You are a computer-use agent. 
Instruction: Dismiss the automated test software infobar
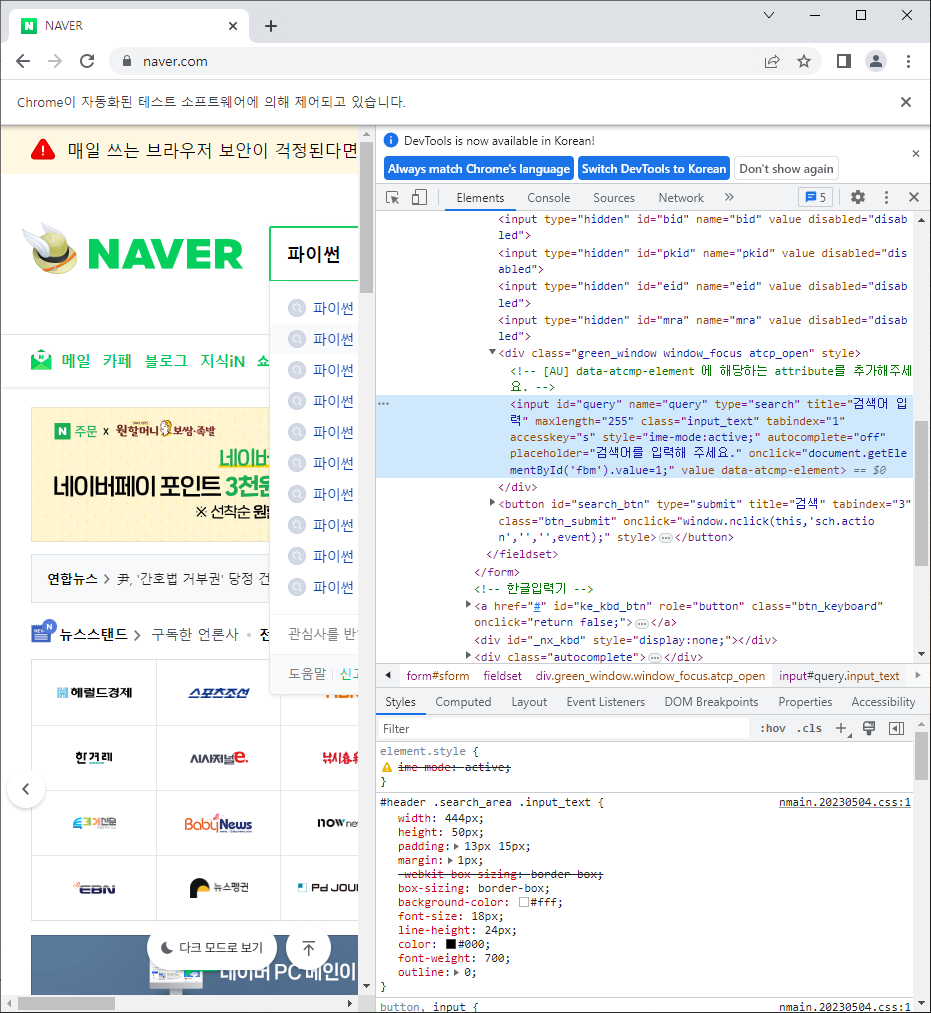click(906, 102)
